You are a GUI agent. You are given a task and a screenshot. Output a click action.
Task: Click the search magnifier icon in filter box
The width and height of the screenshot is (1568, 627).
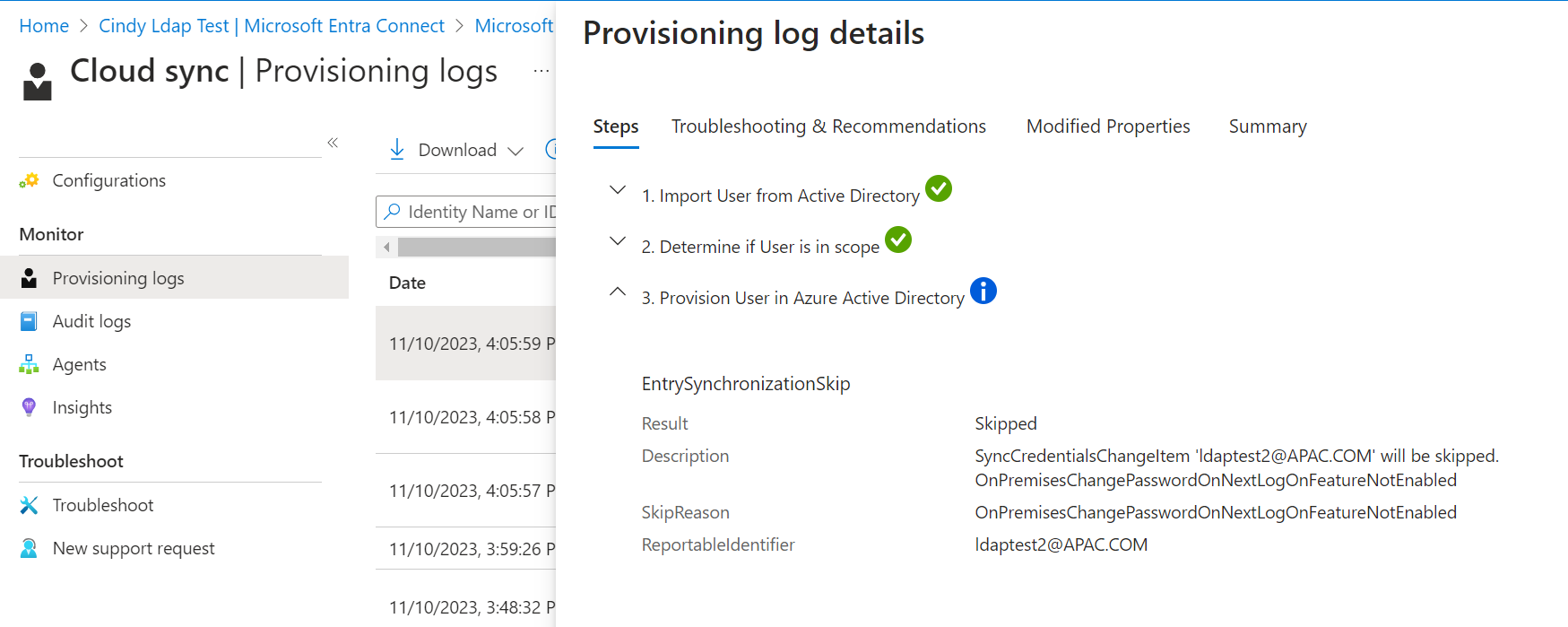[392, 212]
